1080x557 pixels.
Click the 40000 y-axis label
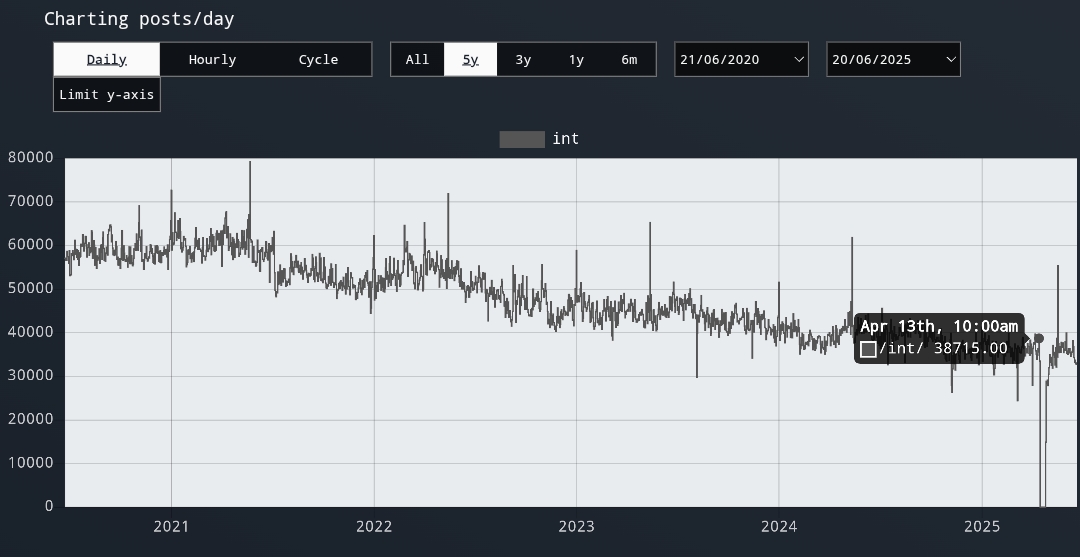pos(30,332)
